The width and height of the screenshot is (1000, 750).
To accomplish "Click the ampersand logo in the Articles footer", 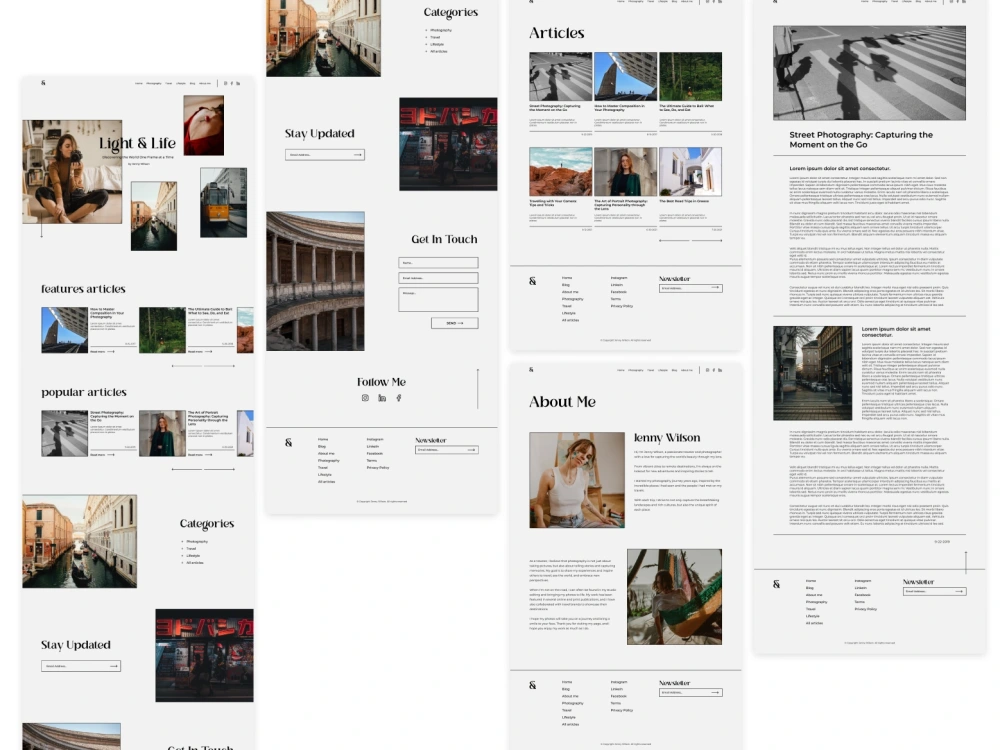I will tap(532, 281).
